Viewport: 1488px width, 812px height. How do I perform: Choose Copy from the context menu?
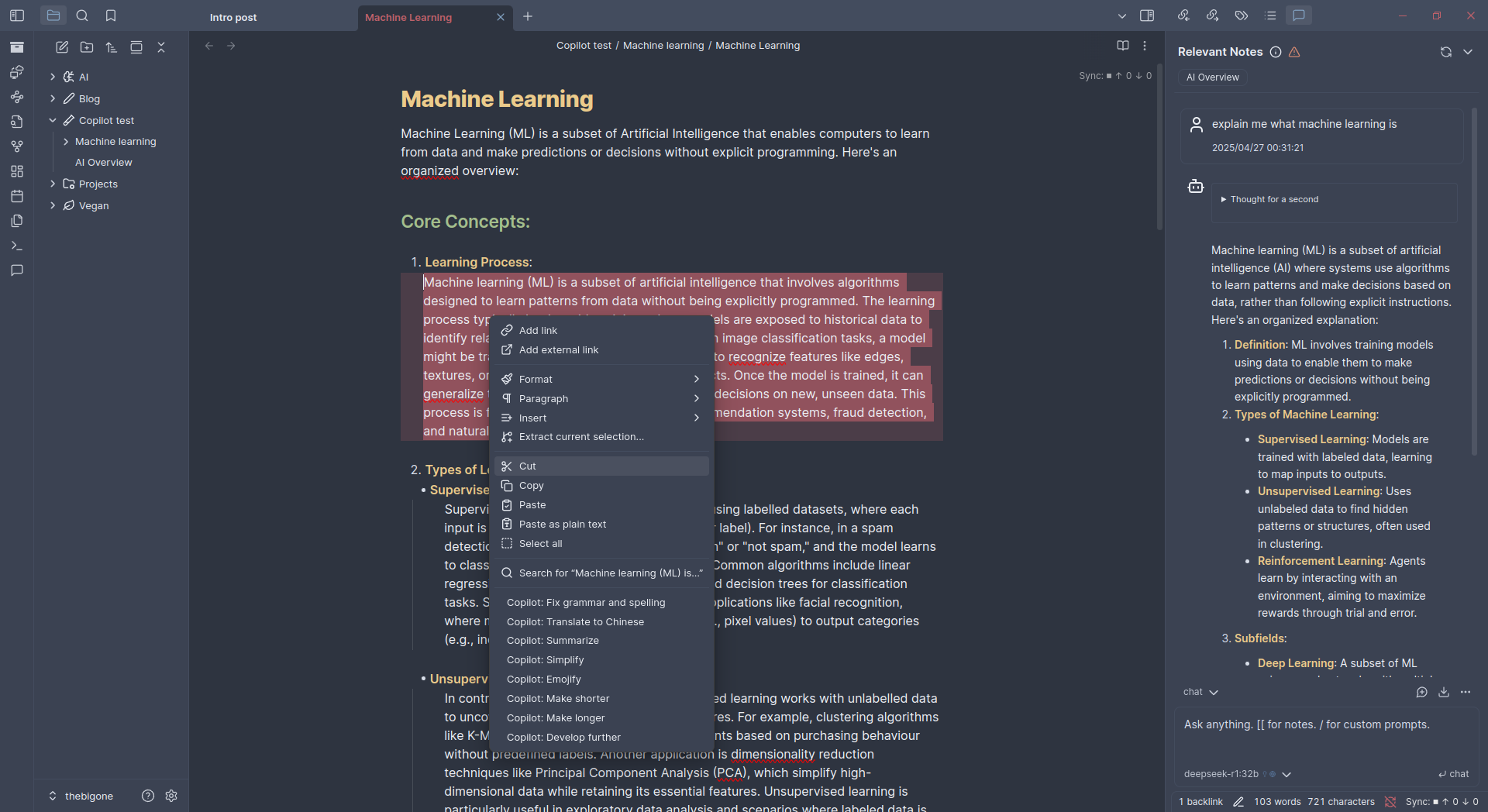coord(531,486)
